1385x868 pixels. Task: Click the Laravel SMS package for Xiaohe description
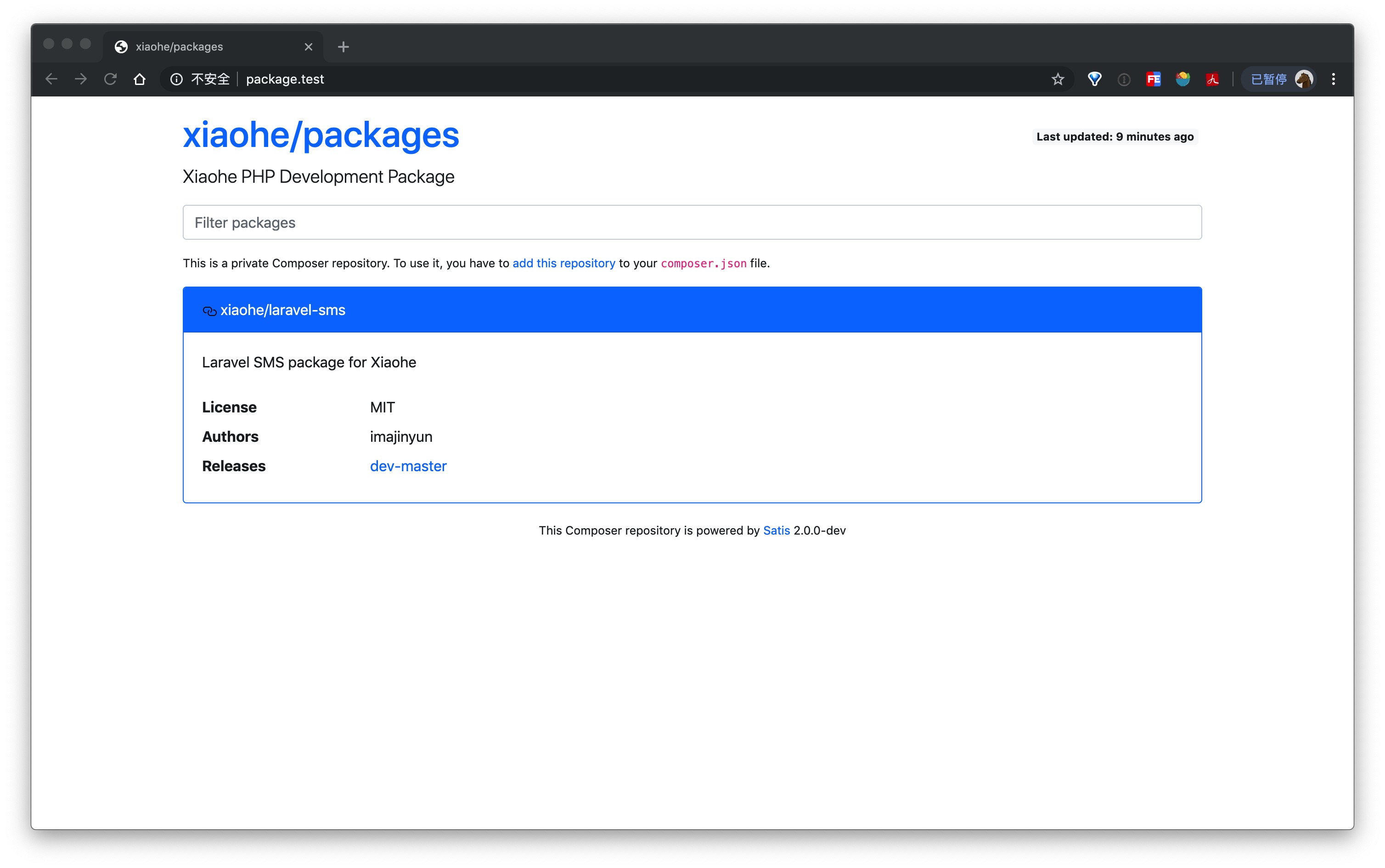309,362
